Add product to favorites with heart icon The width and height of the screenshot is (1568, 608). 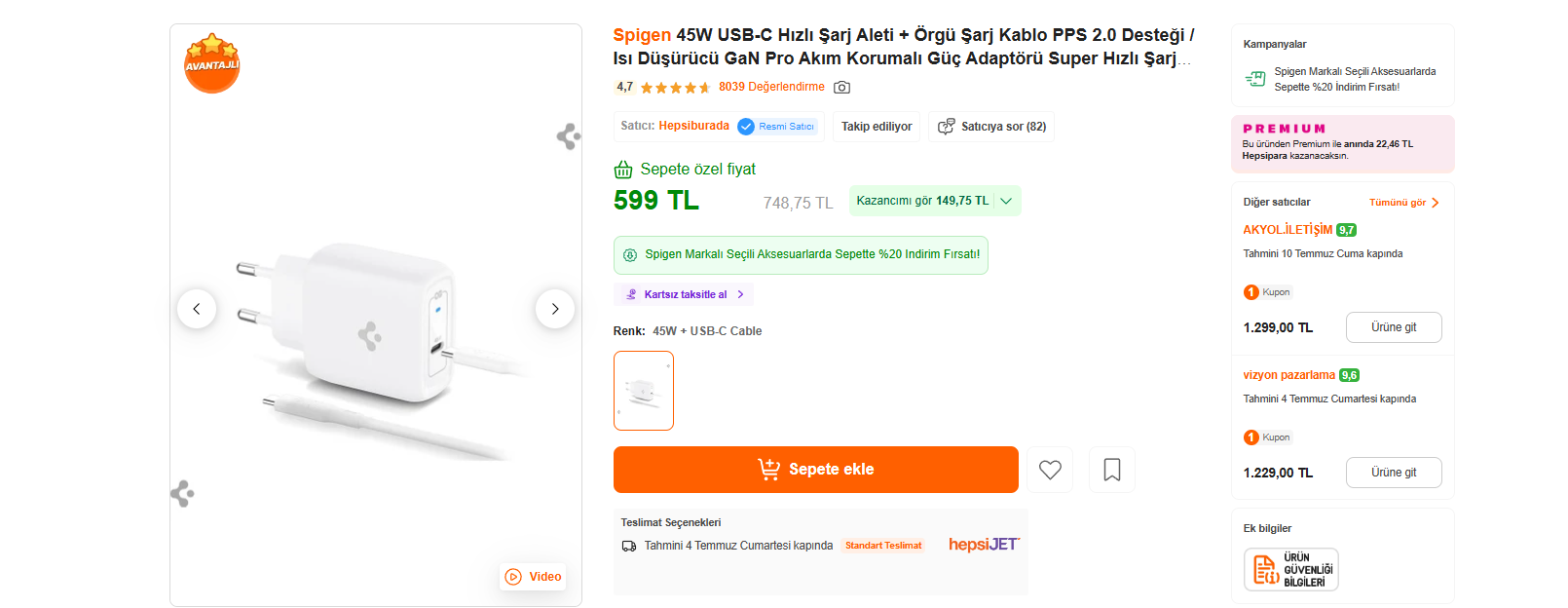pyautogui.click(x=1050, y=470)
